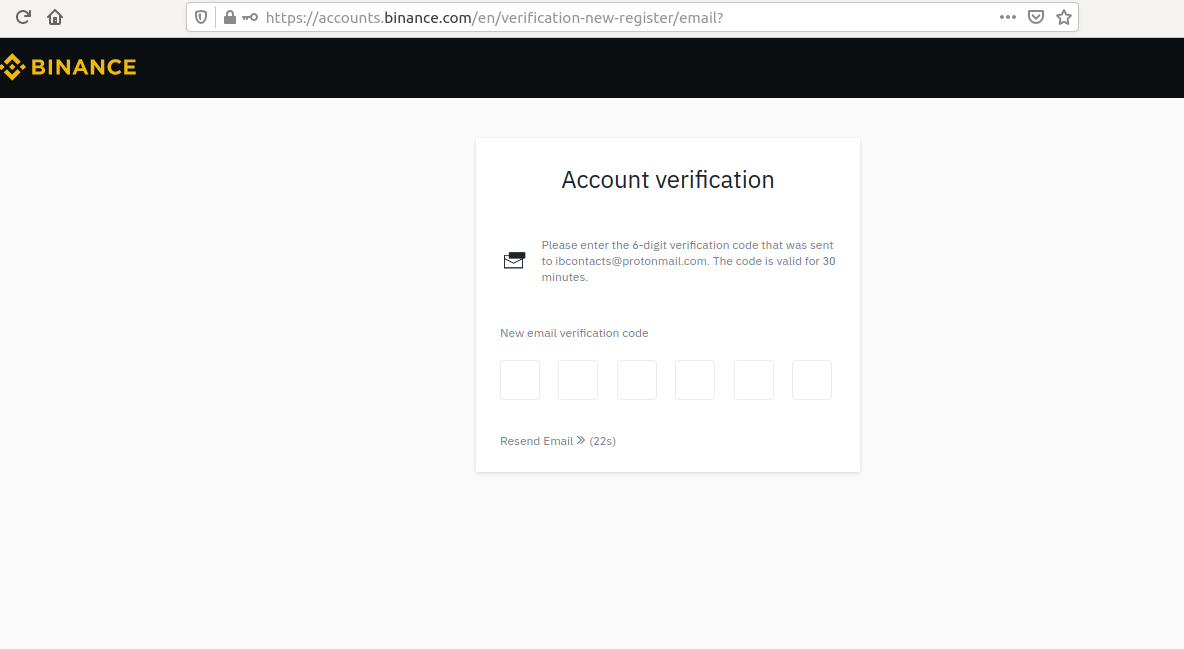Click first verification code digit box
The image size is (1184, 649).
tap(520, 380)
